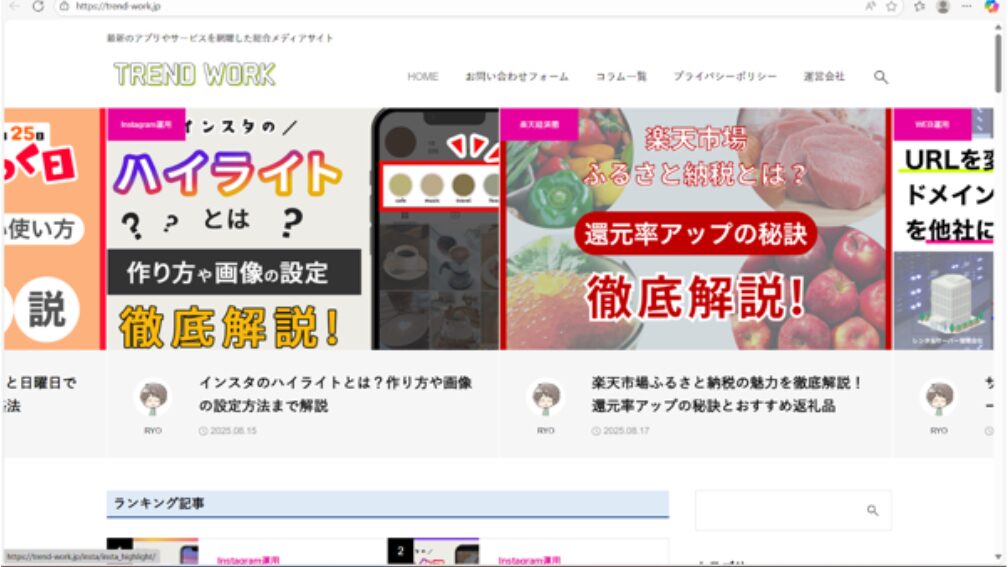
Task: Open the browser profile avatar icon
Action: click(x=942, y=6)
